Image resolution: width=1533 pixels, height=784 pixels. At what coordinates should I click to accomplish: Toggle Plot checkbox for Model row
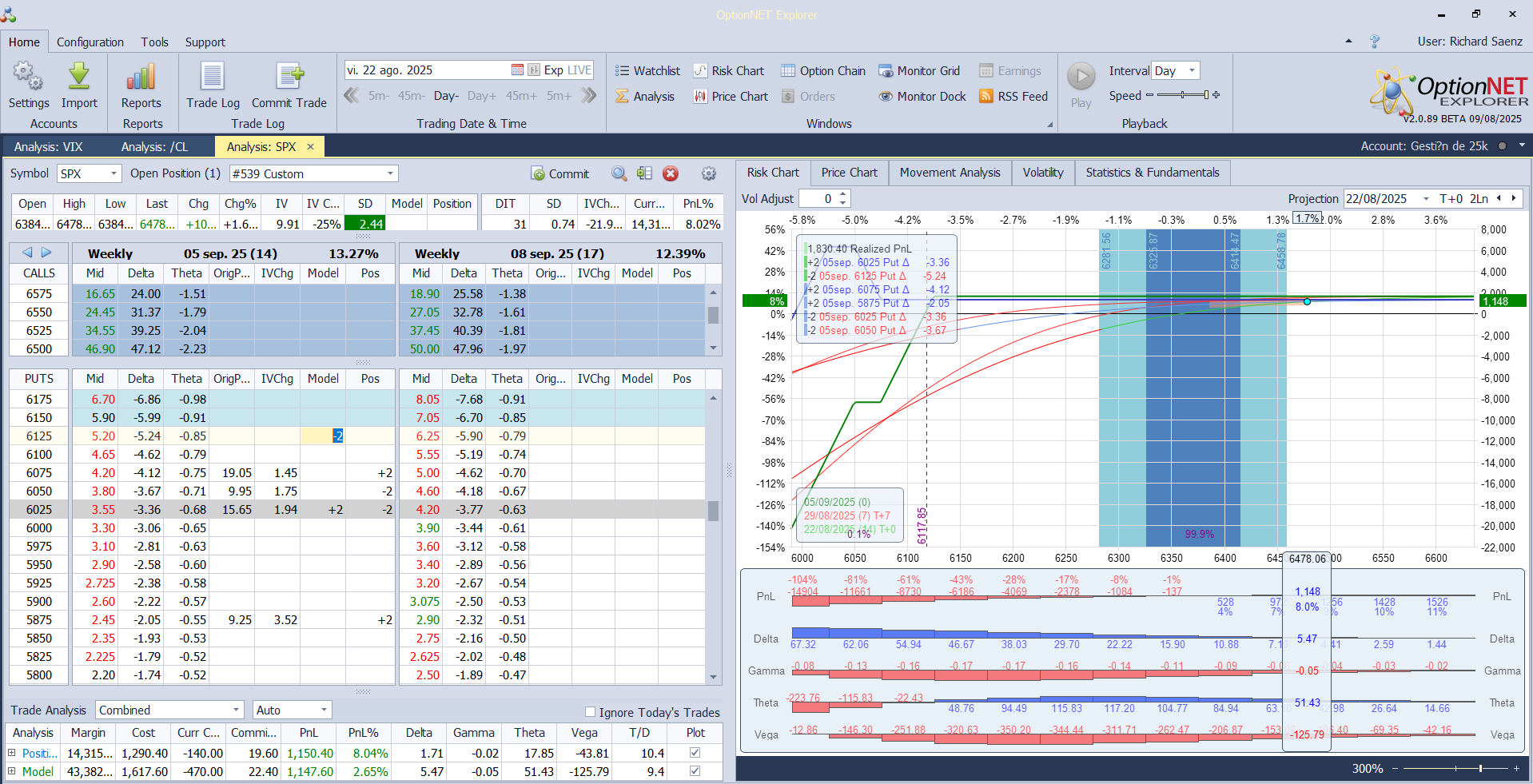tap(695, 771)
